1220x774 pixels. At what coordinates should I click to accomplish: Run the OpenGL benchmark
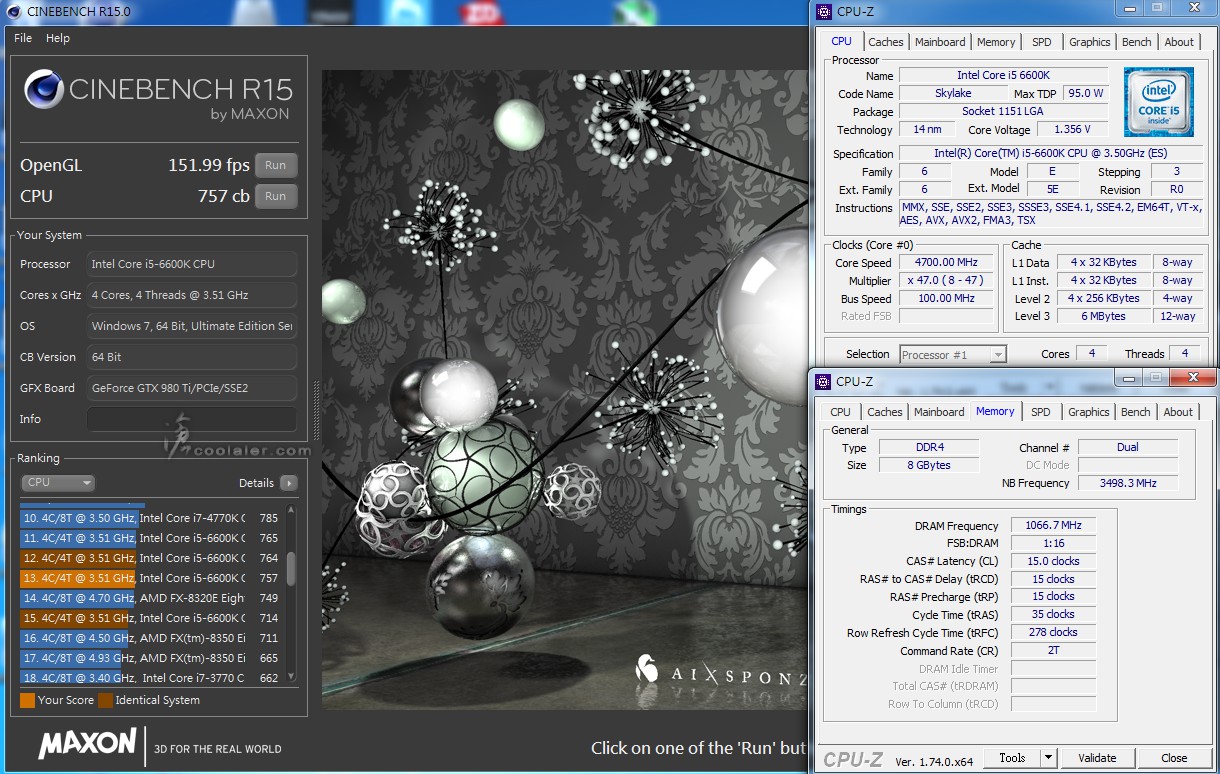[x=276, y=166]
